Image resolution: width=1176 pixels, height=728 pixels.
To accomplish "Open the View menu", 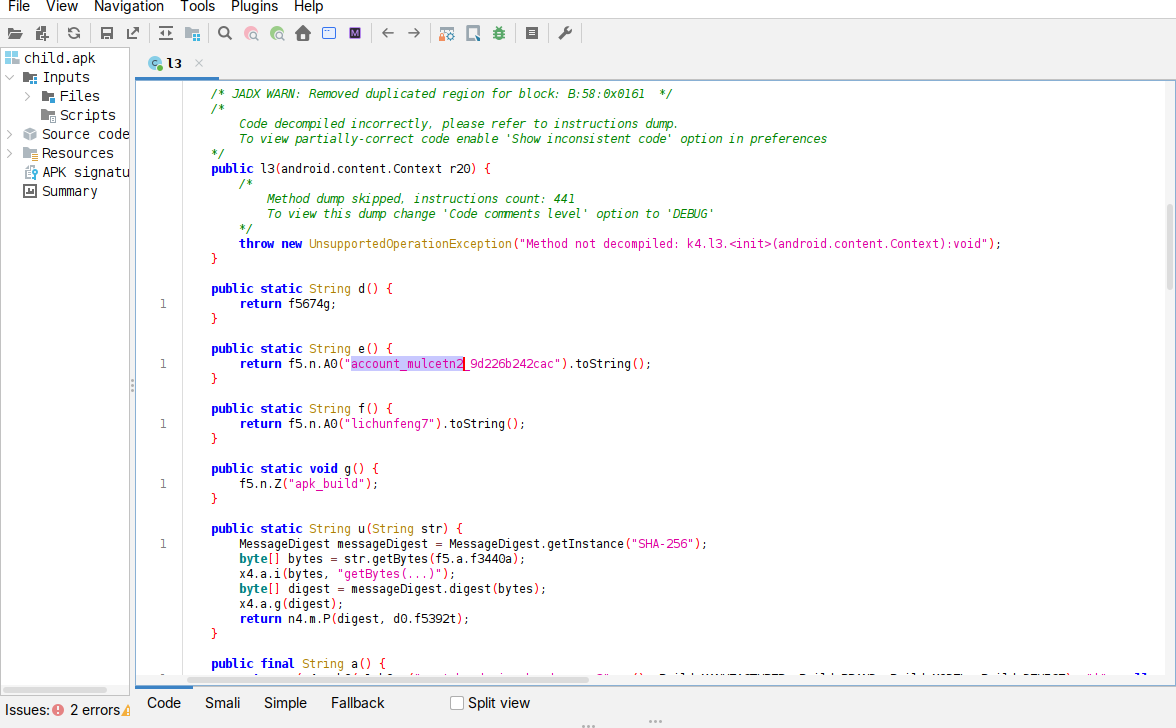I will click(x=62, y=7).
